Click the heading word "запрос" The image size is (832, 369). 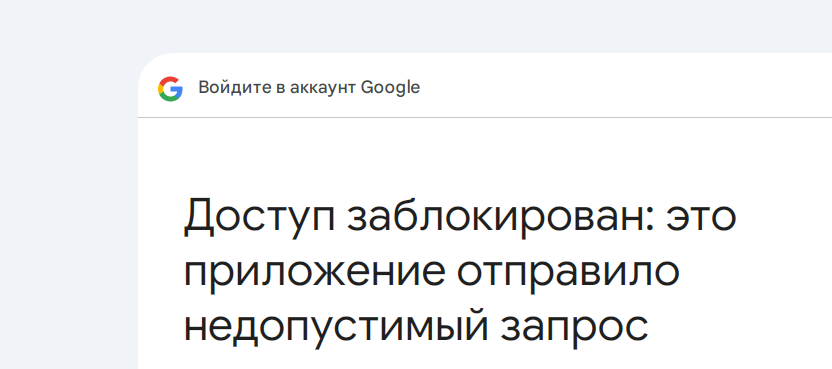click(x=574, y=330)
